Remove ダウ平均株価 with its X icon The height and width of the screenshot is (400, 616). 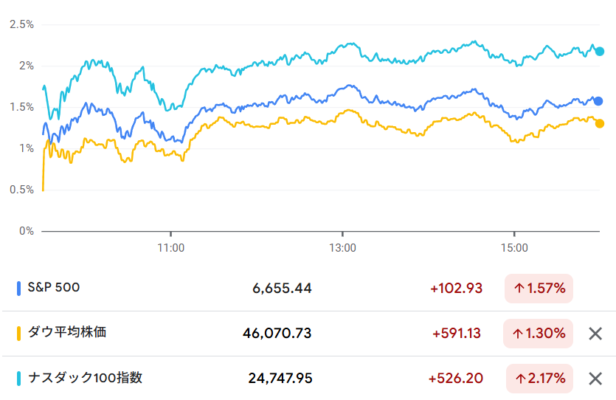coord(595,334)
